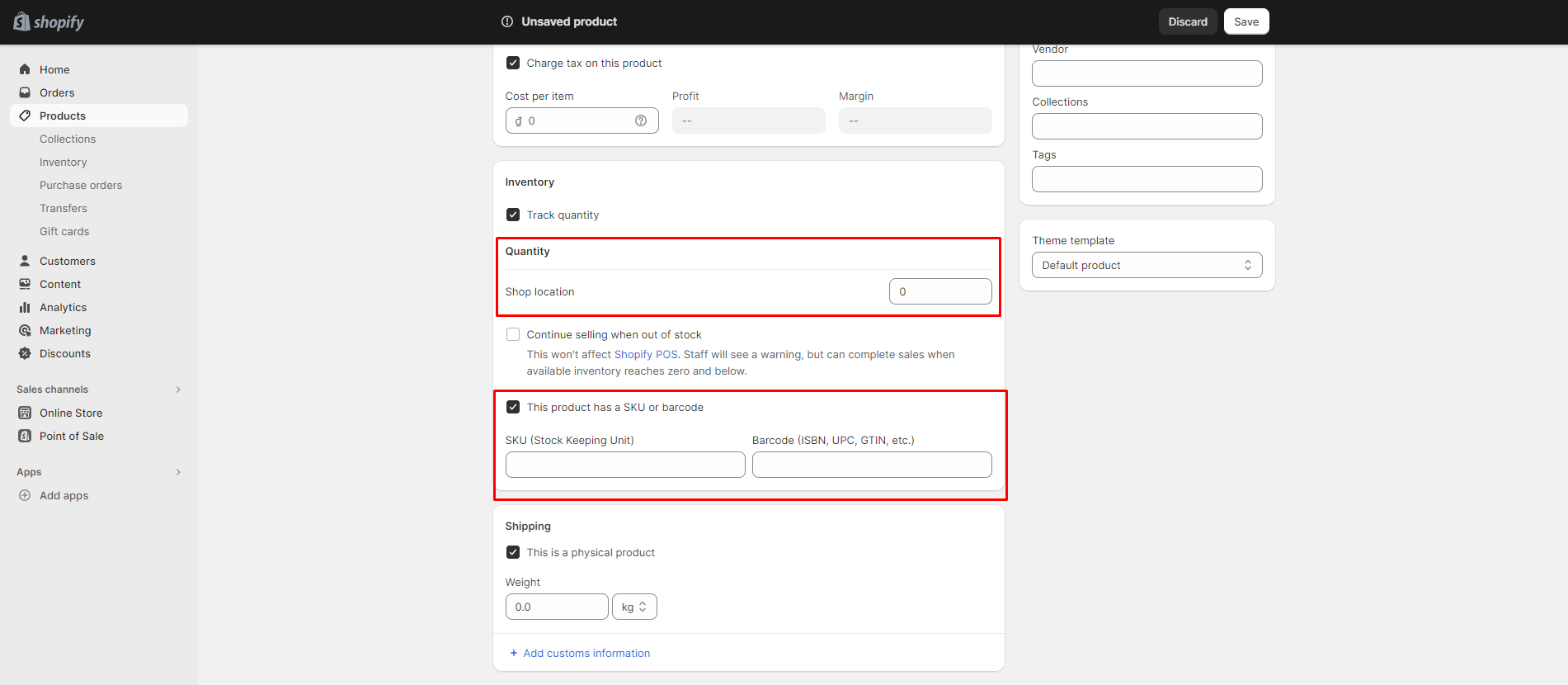1568x685 pixels.
Task: Click the Unsaved product alert icon
Action: pyautogui.click(x=507, y=21)
